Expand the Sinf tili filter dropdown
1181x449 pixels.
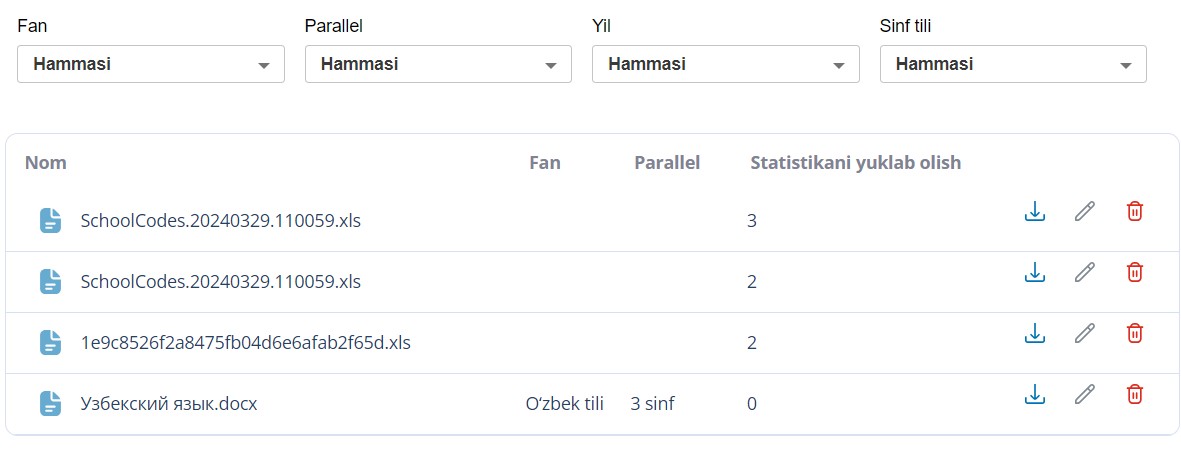pos(1013,64)
